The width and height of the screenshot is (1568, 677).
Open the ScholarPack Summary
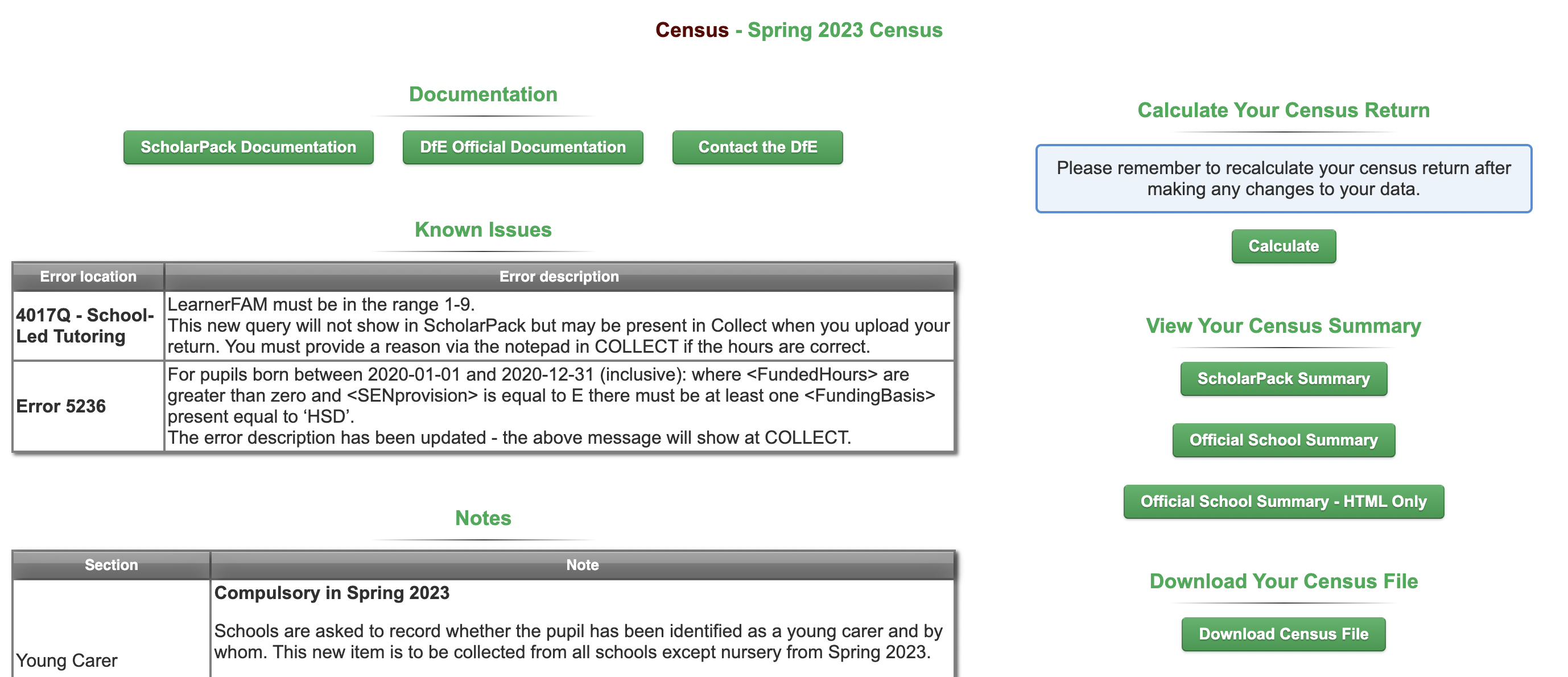pos(1283,379)
